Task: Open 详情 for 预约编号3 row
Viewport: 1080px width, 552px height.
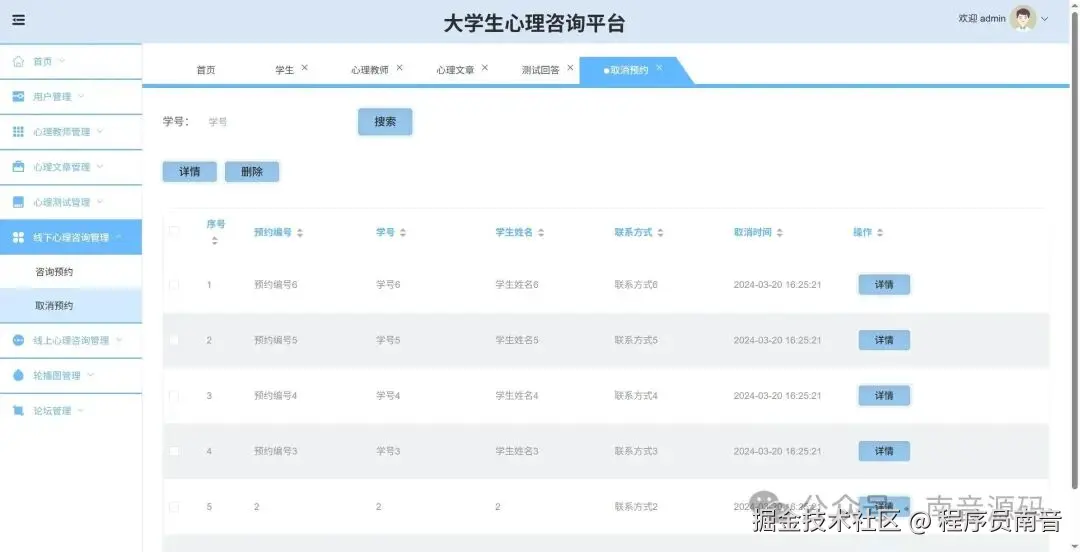Action: pos(884,451)
